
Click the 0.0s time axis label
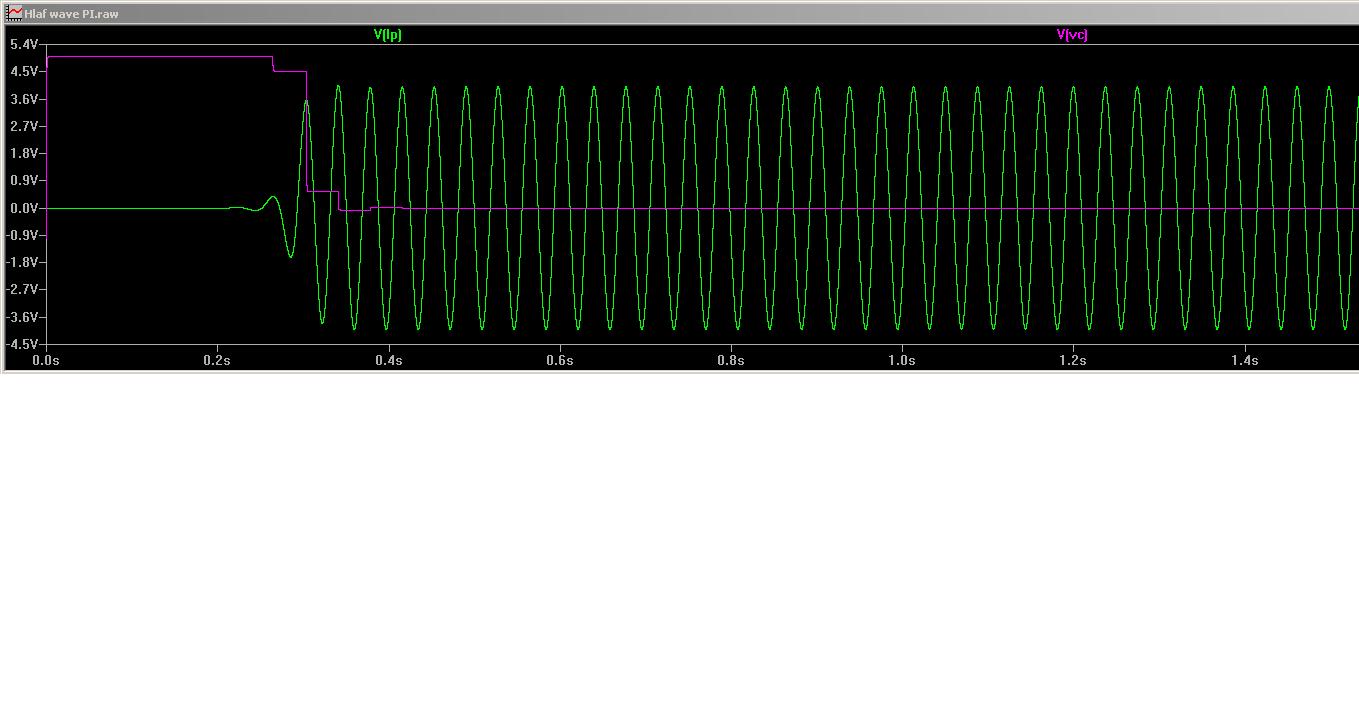pos(46,360)
